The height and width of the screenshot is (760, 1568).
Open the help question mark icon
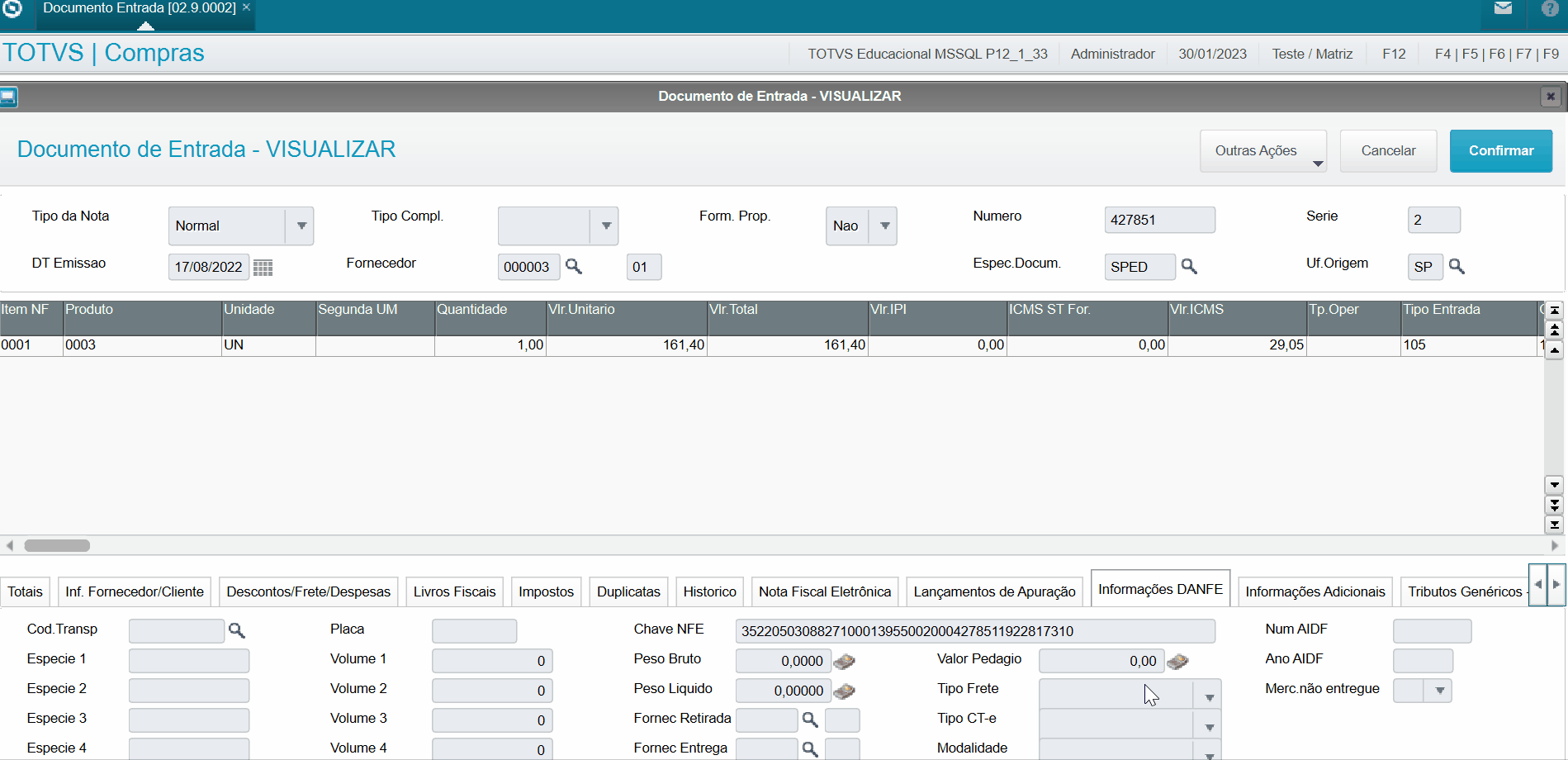(x=1550, y=8)
